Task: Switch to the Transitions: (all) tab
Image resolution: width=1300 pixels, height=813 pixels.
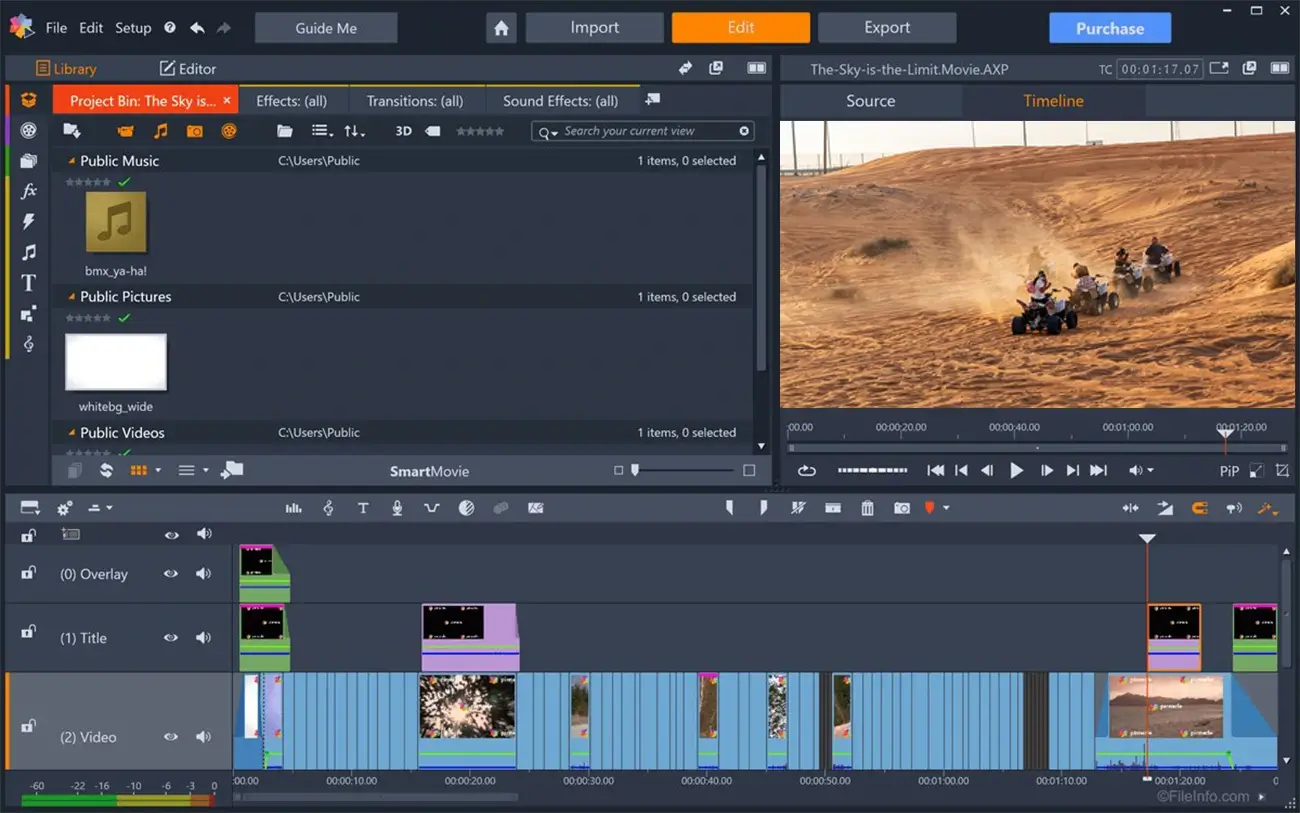Action: click(414, 101)
